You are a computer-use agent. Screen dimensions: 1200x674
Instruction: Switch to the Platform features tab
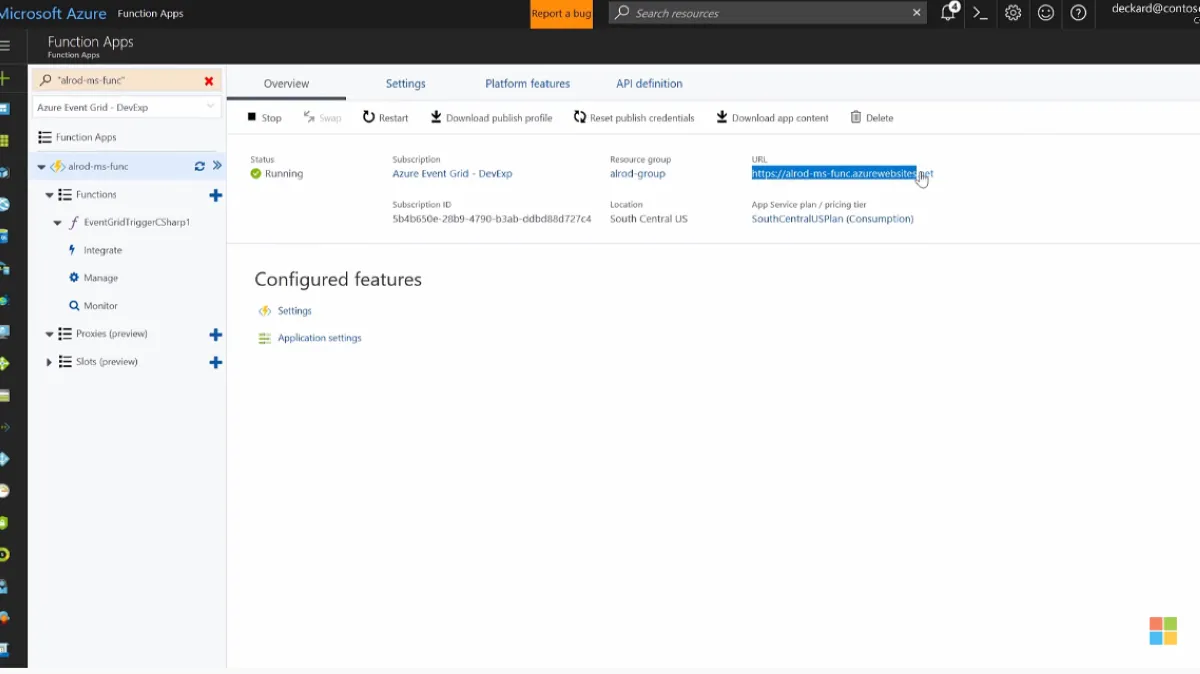click(x=527, y=84)
